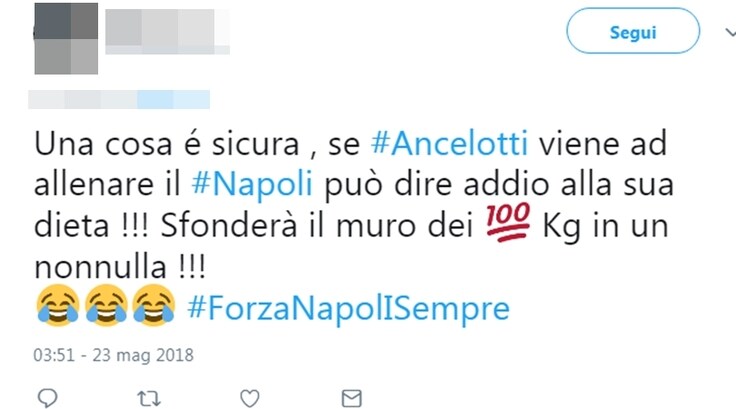Click the word 'dieta' in the tweet

(72, 225)
